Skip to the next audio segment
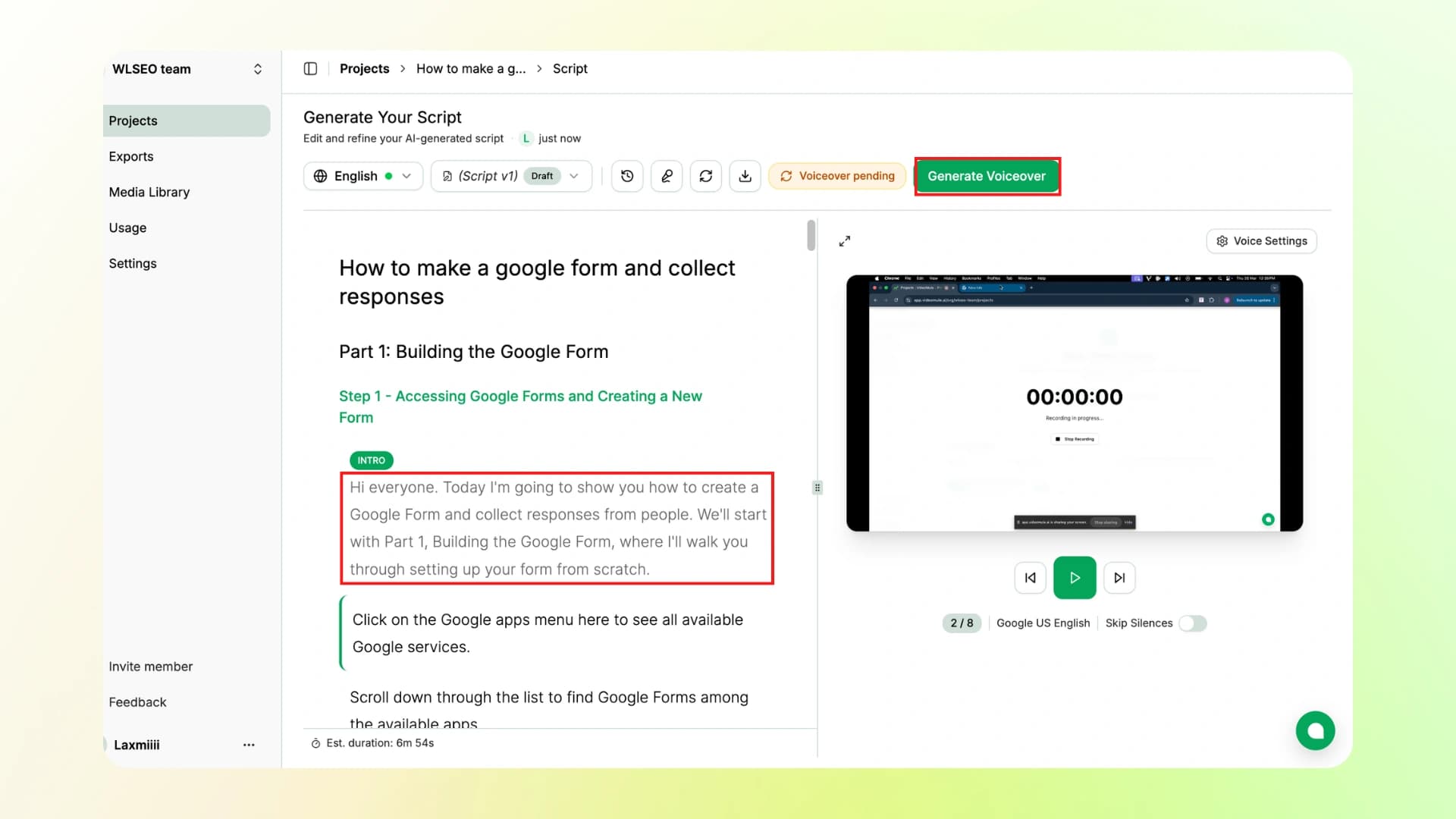 pyautogui.click(x=1119, y=577)
